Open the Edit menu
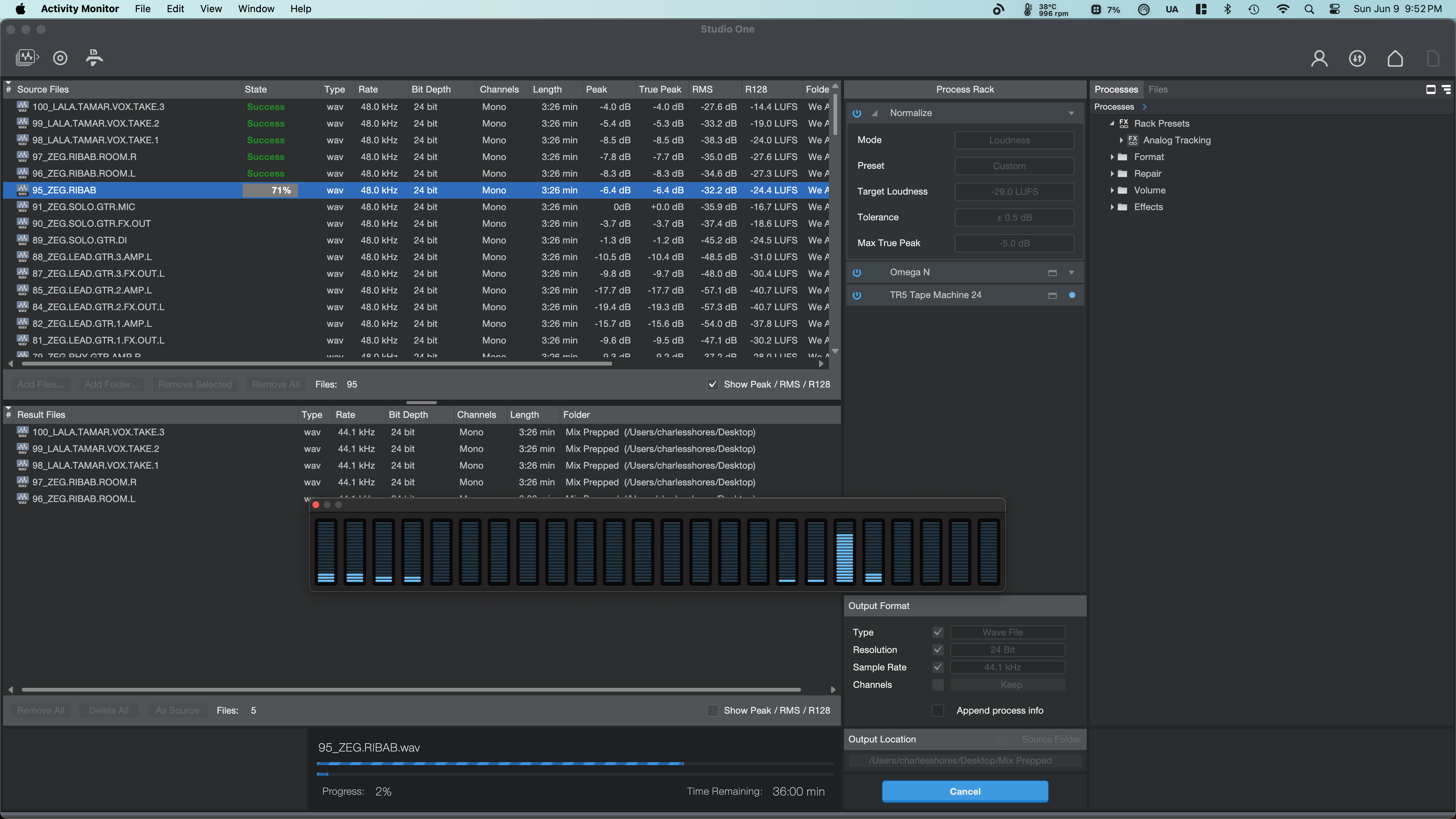This screenshot has width=1456, height=819. coord(175,8)
